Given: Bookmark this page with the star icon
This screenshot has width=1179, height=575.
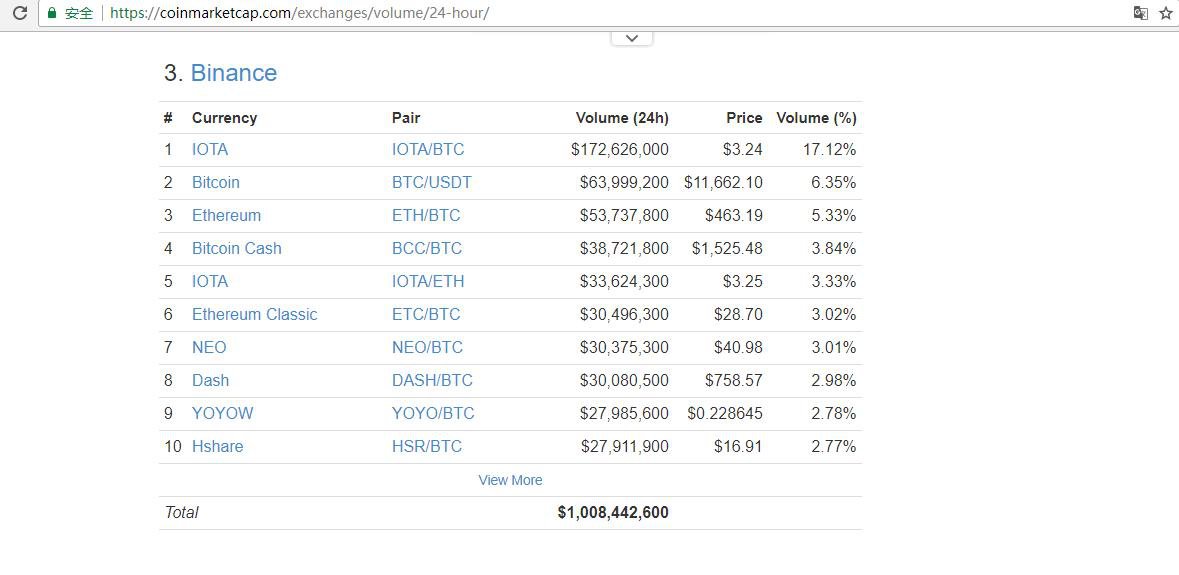Looking at the screenshot, I should (1165, 13).
